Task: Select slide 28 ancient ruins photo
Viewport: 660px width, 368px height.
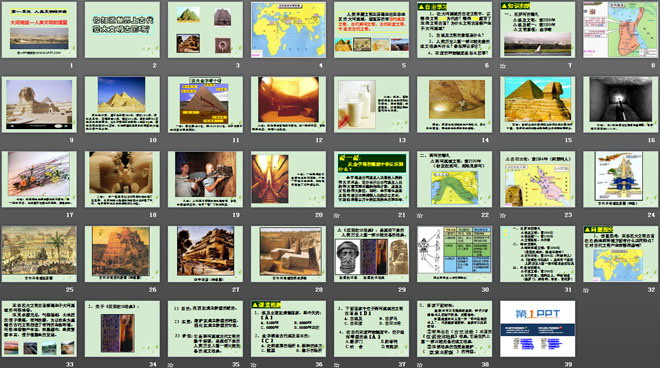Action: 289,254
